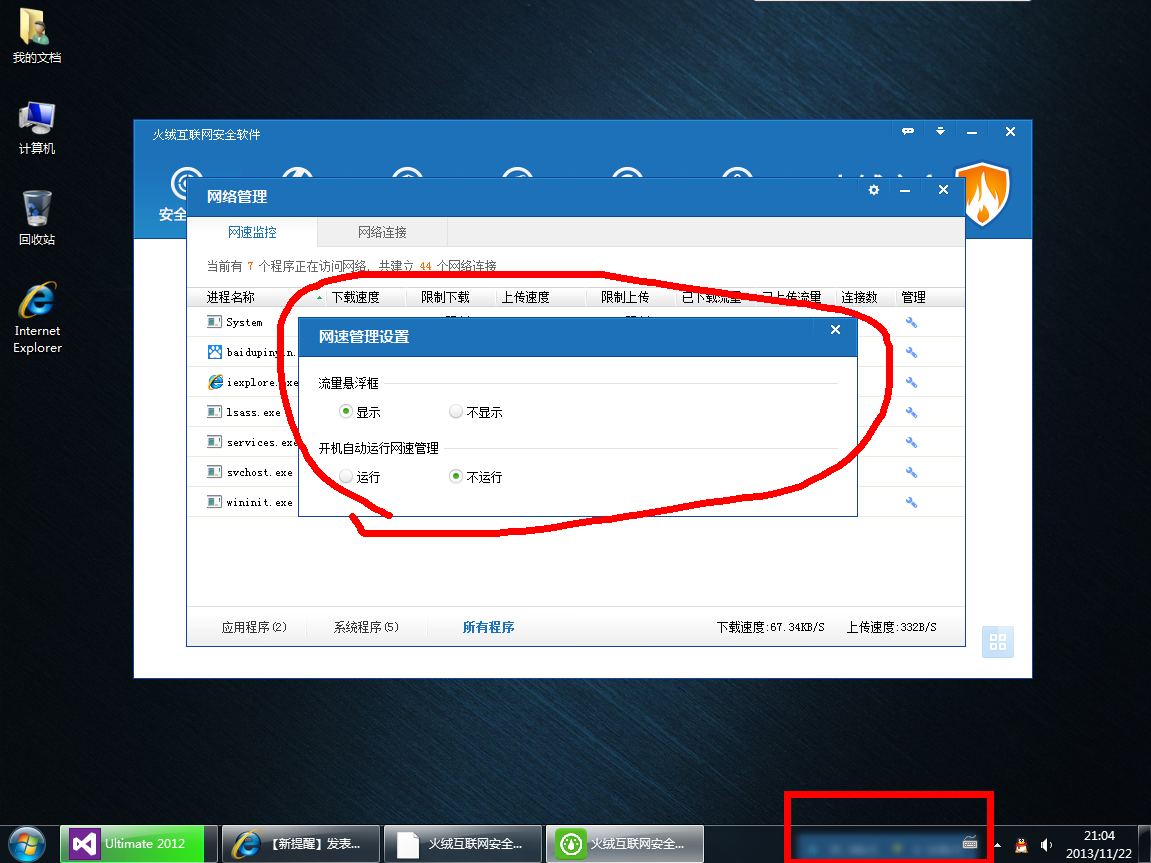1151x863 pixels.
Task: Close the 网速管理设置 dialog
Action: click(835, 330)
